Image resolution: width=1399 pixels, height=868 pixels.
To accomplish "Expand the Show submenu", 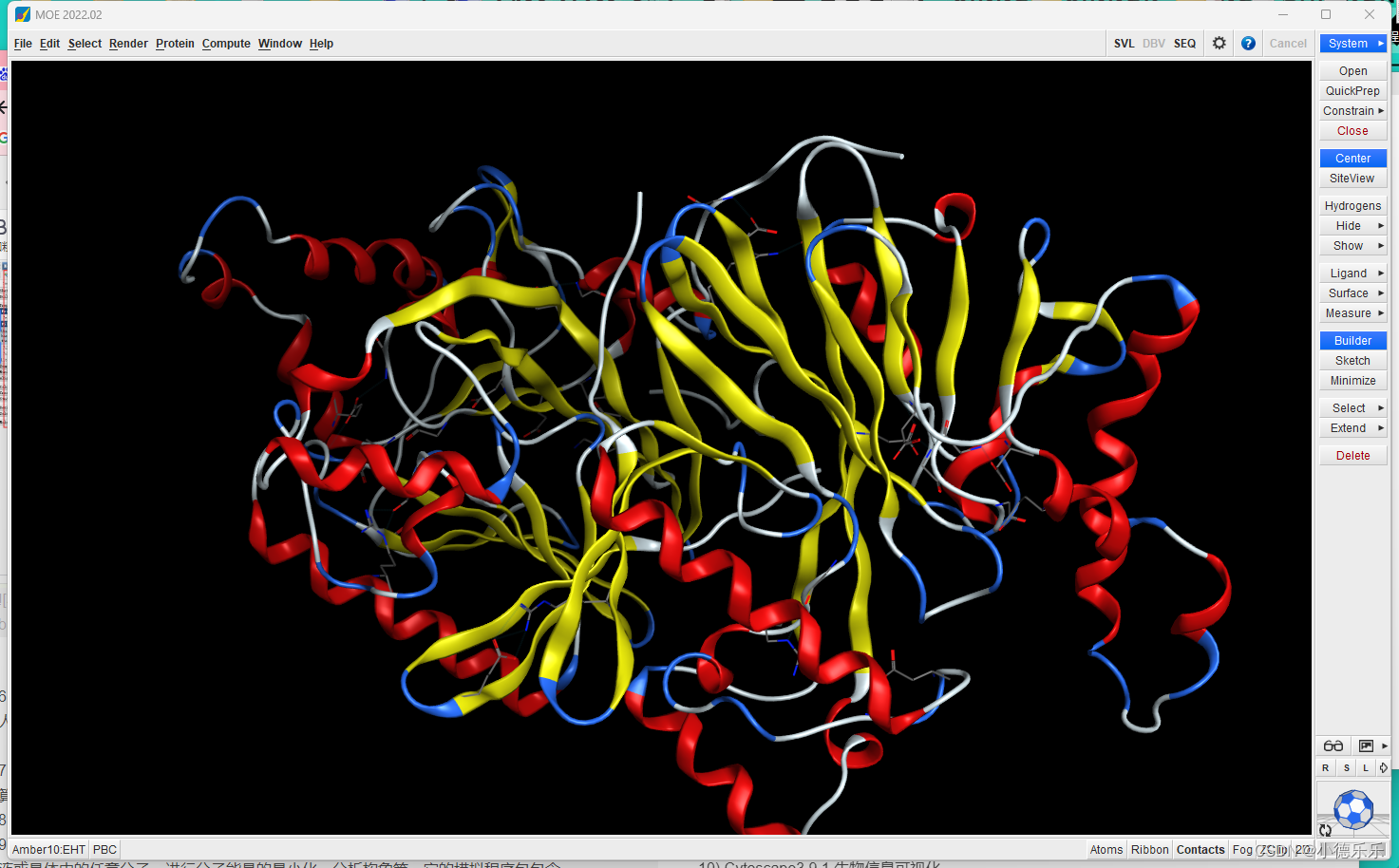I will click(1353, 246).
